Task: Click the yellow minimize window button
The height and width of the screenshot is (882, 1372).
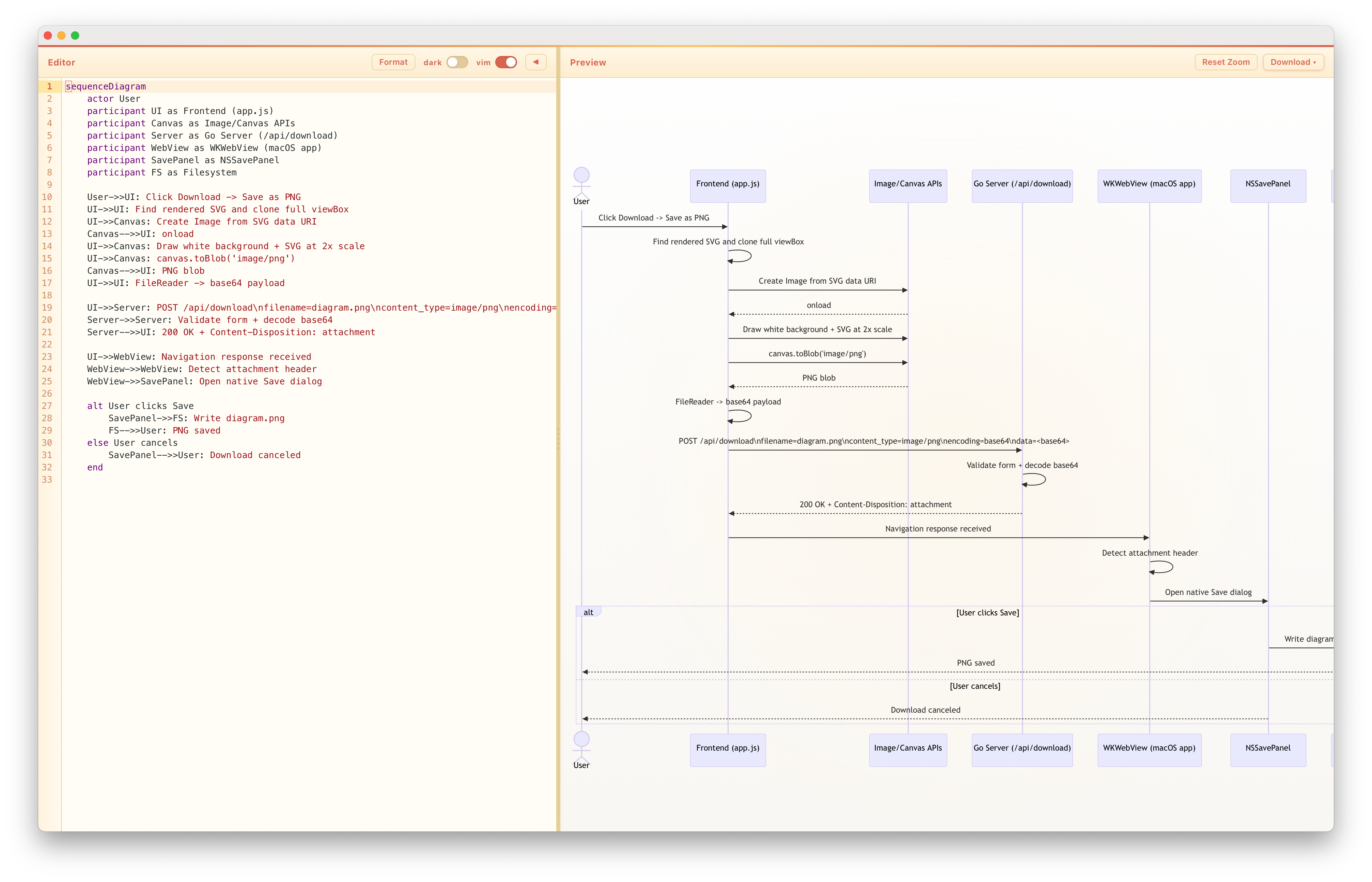Action: click(61, 35)
